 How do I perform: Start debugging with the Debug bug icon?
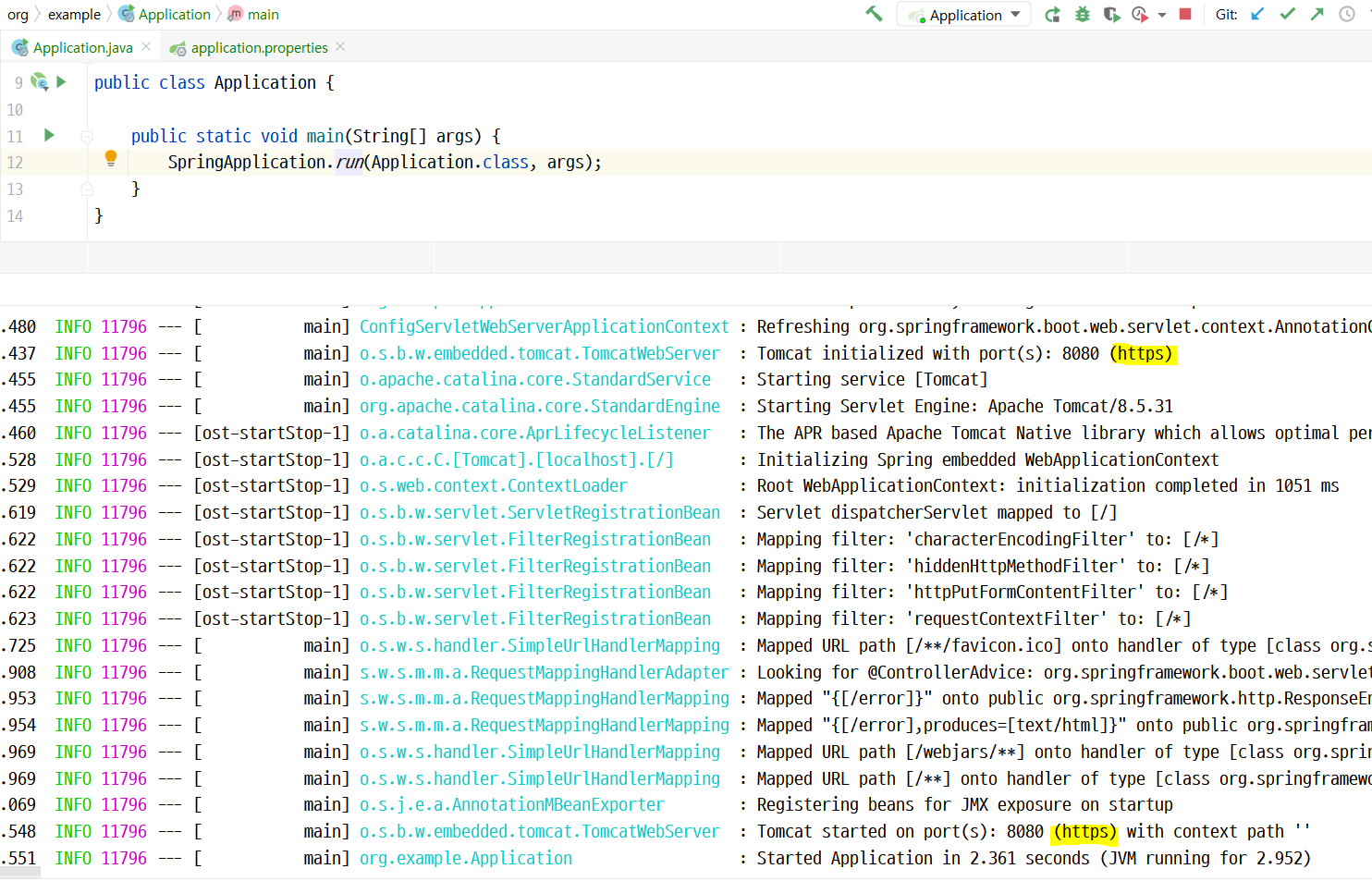click(x=1082, y=14)
